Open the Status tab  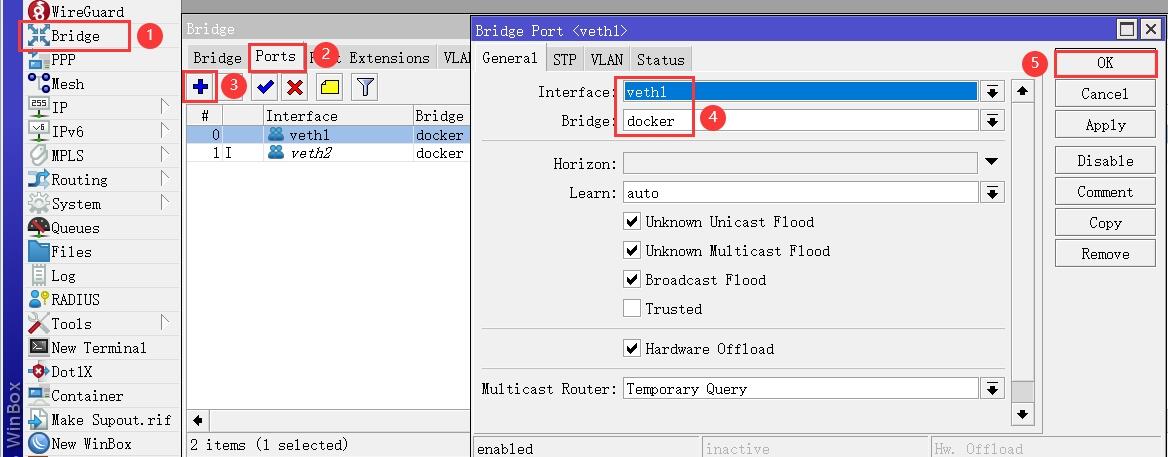pyautogui.click(x=660, y=60)
